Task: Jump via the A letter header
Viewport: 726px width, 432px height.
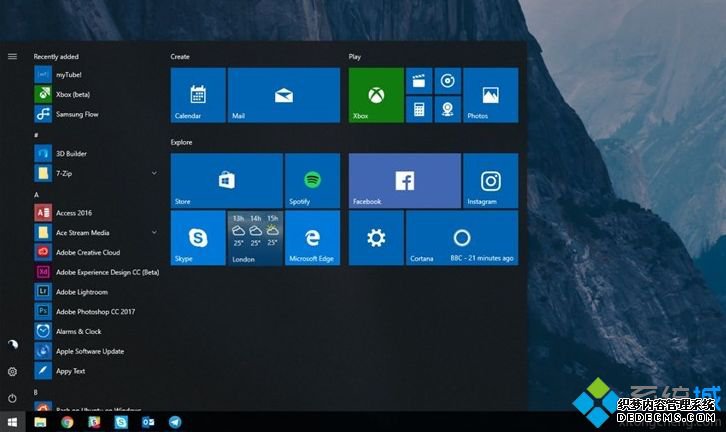Action: 36,195
